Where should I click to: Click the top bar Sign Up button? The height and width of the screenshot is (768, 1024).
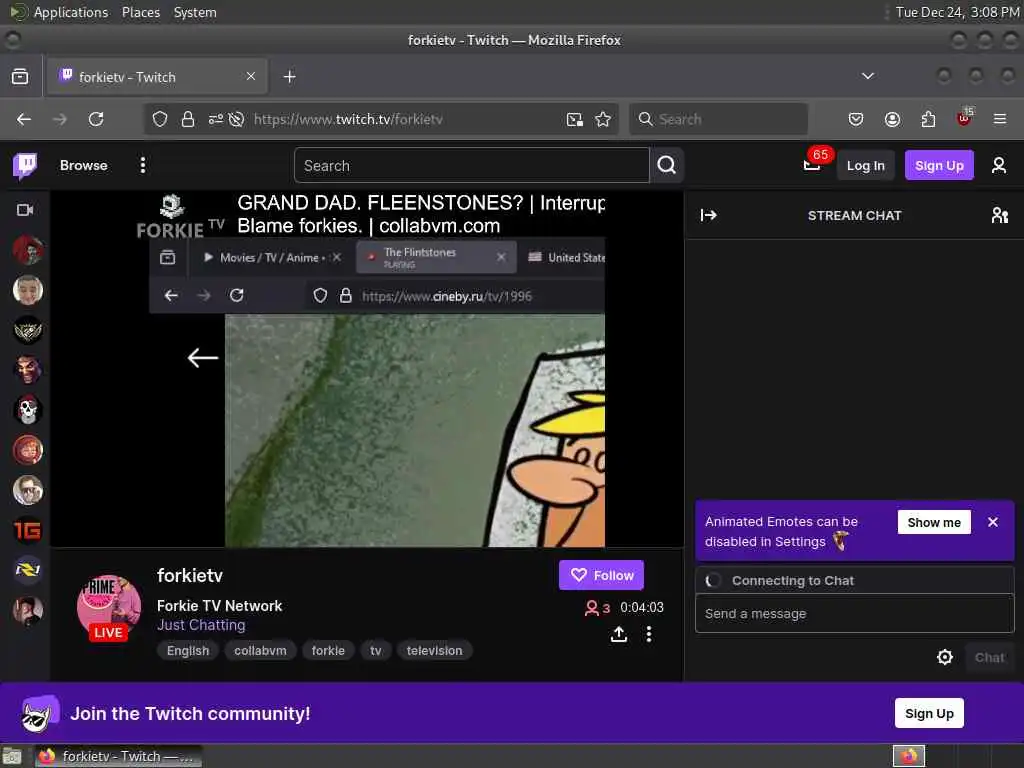pyautogui.click(x=939, y=165)
